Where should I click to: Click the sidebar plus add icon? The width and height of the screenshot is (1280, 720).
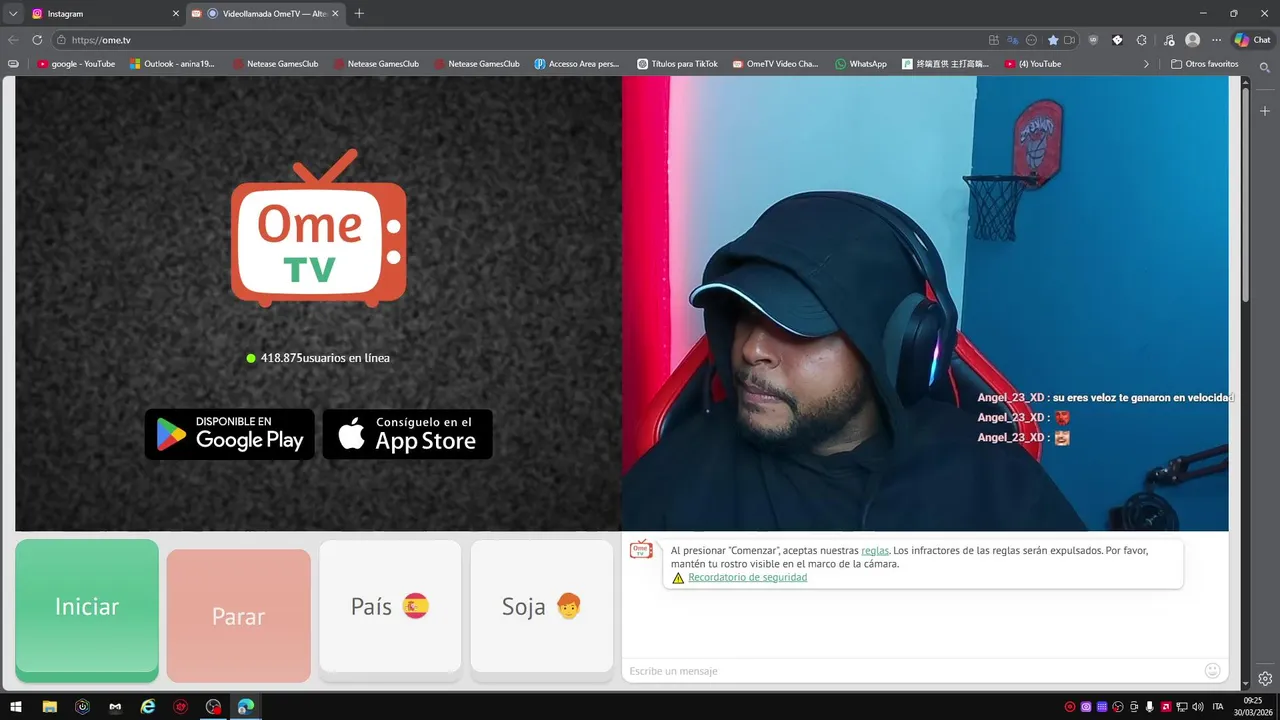click(1265, 111)
